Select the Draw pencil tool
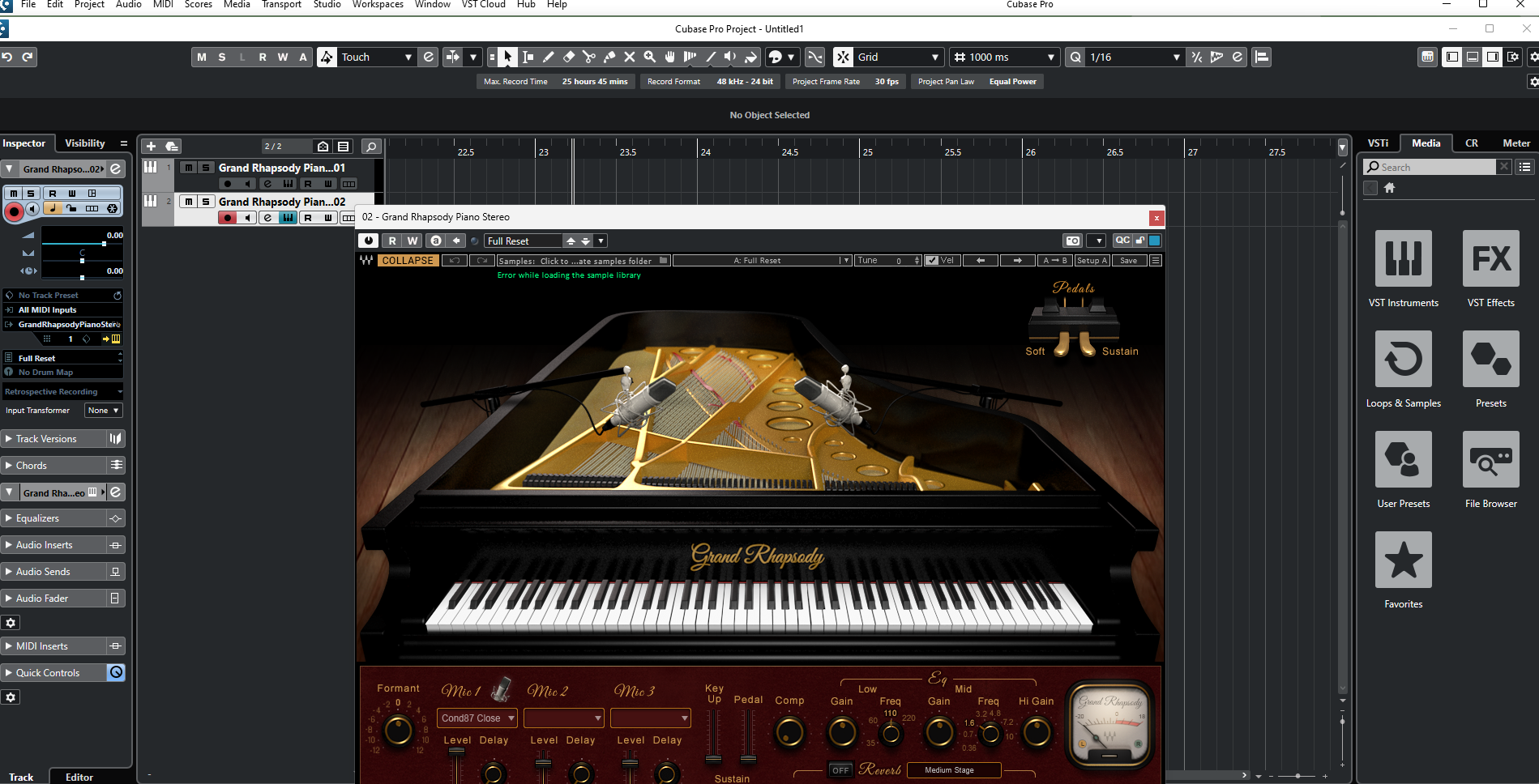Screen dimensions: 1539x784 548,57
